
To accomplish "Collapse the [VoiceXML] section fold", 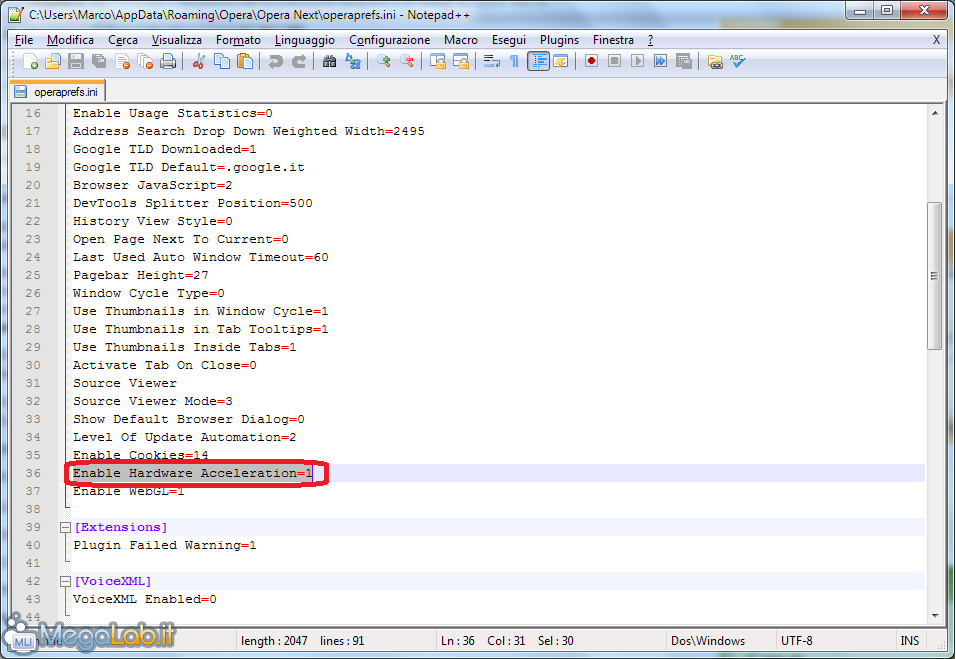I will tap(66, 582).
